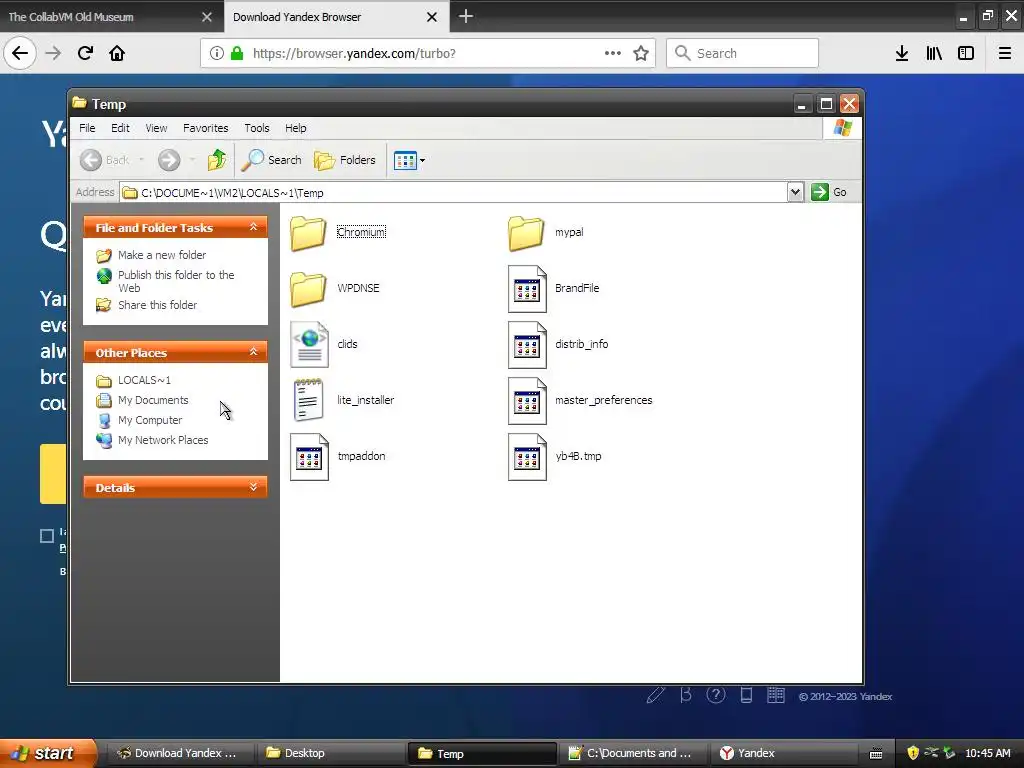The height and width of the screenshot is (768, 1024).
Task: Toggle the Firefox sidebar icon
Action: point(966,54)
